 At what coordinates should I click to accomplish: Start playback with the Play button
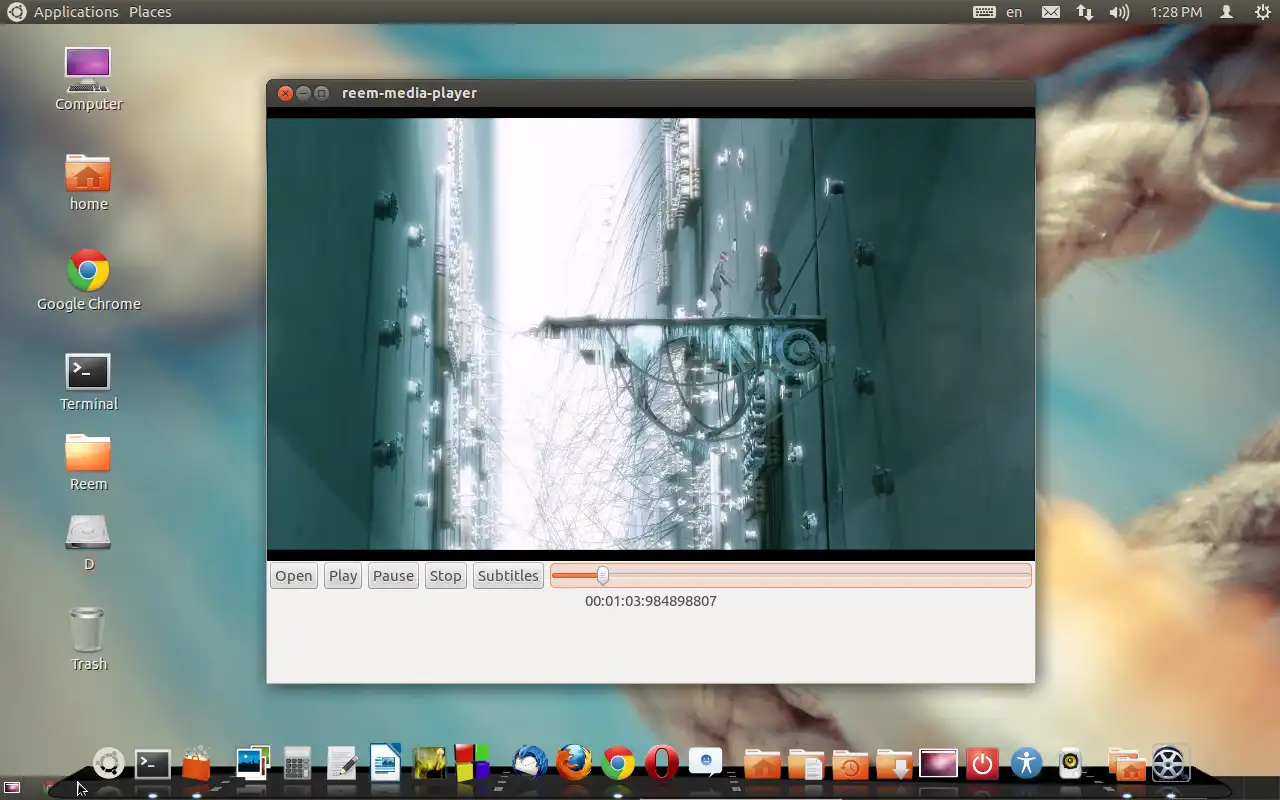pos(343,576)
